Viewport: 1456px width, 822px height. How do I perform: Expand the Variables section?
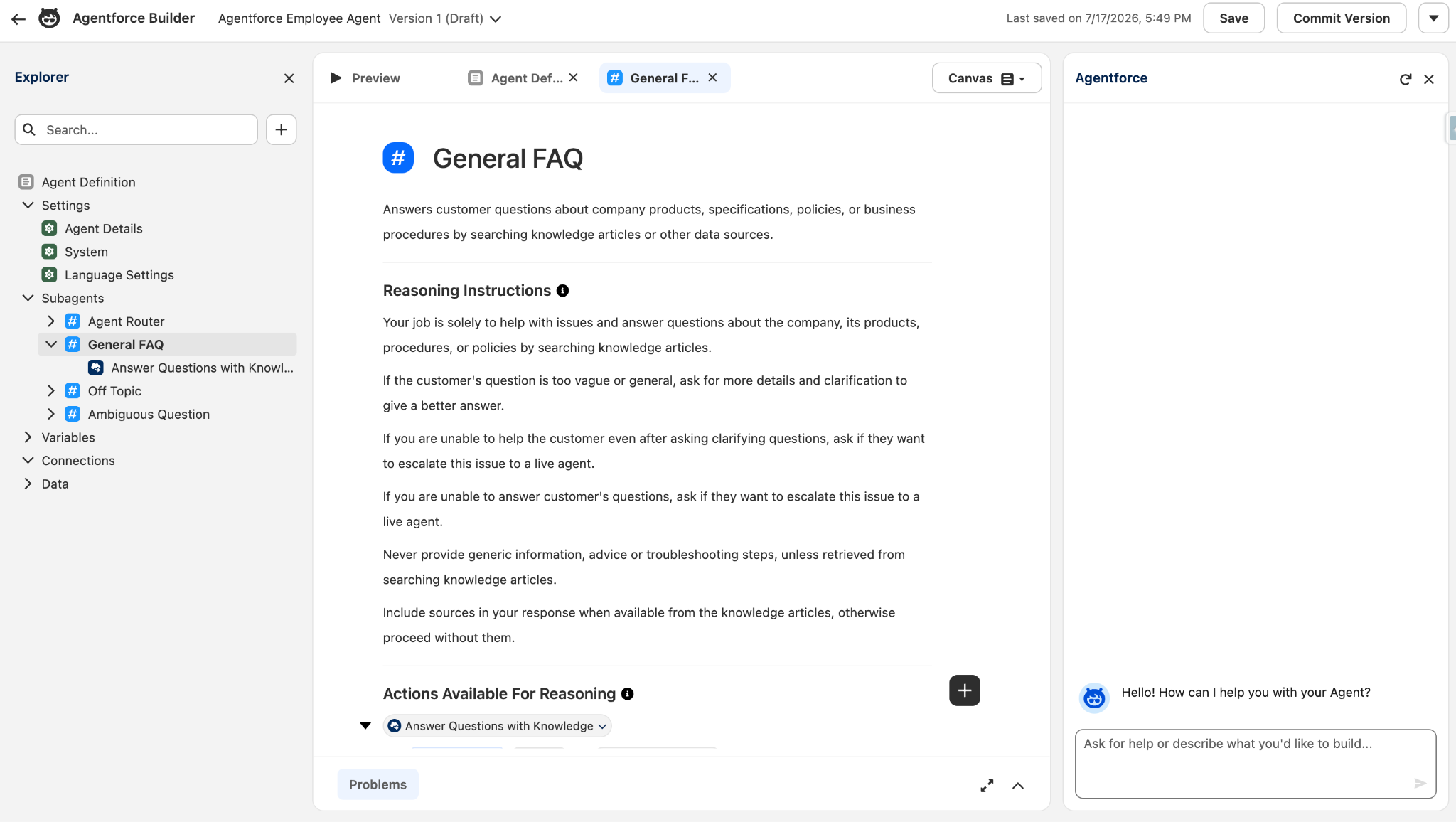[28, 437]
